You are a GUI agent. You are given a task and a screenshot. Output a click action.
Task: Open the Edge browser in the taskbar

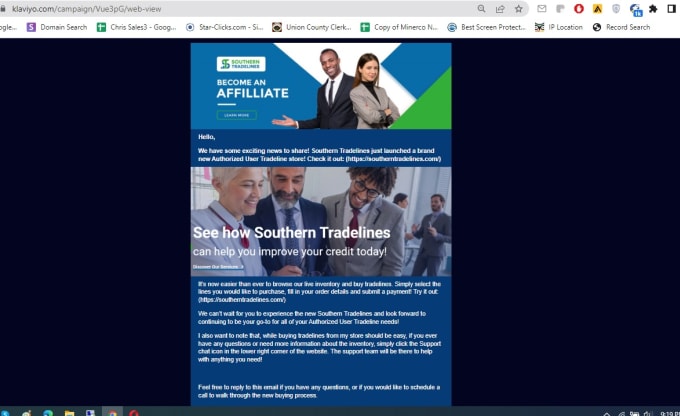[48, 413]
